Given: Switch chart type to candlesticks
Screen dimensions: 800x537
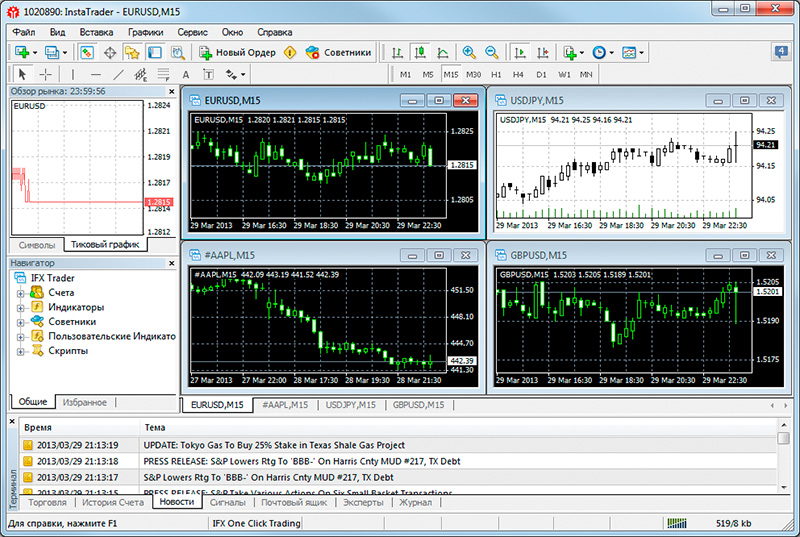Looking at the screenshot, I should [x=420, y=52].
